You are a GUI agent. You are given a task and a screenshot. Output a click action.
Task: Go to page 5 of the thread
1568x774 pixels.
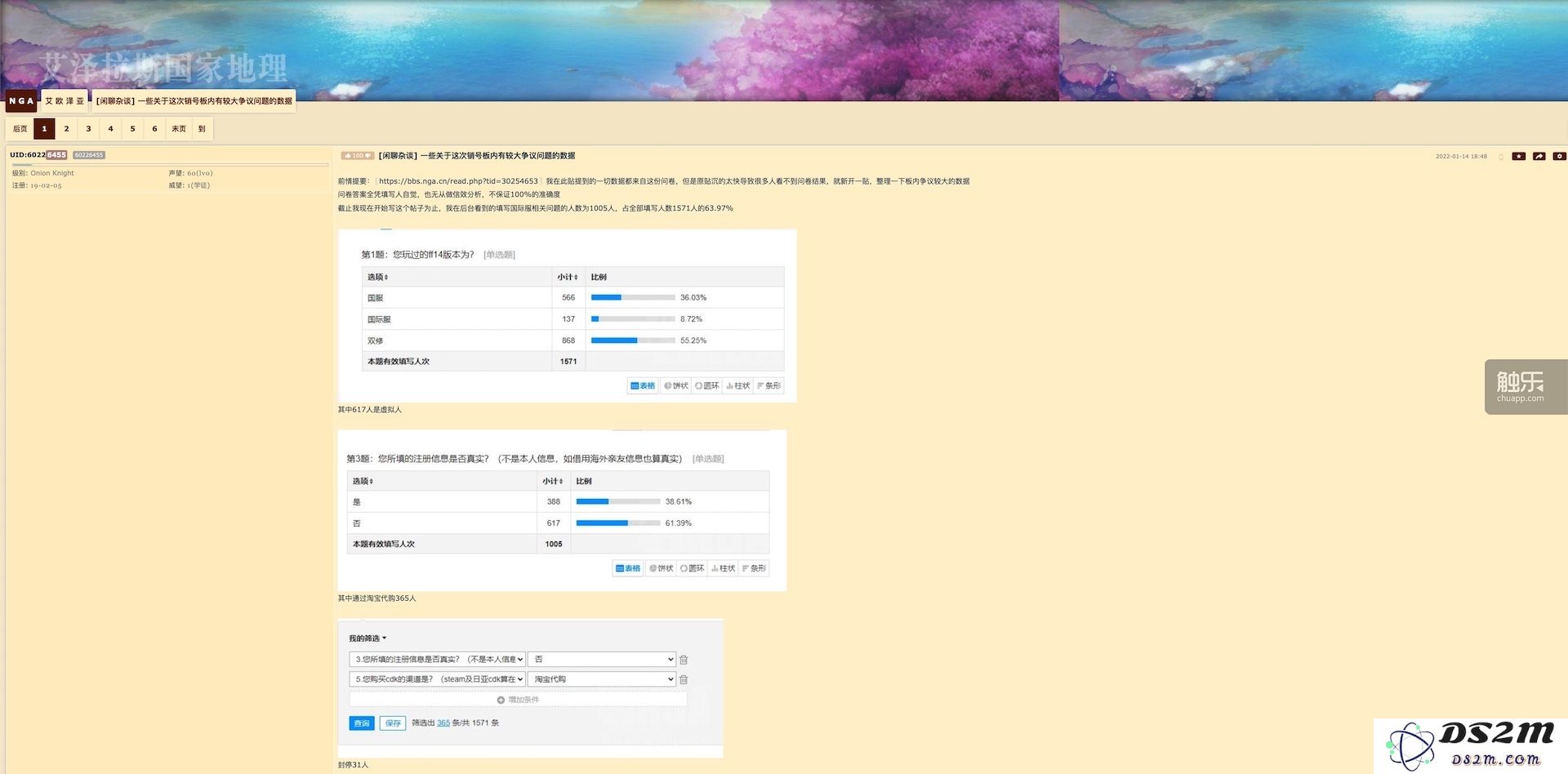132,128
